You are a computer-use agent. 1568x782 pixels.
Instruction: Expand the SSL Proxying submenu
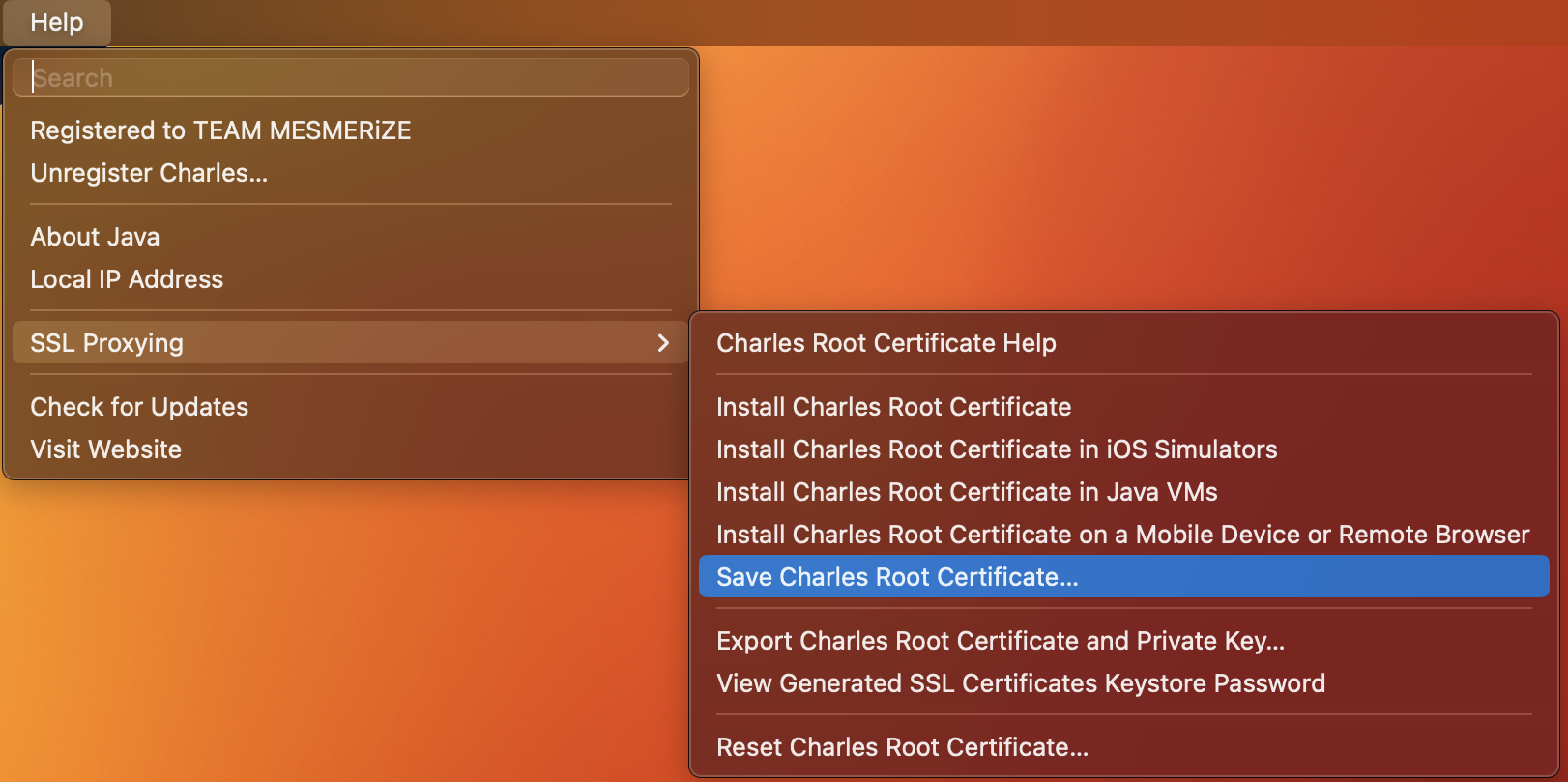pyautogui.click(x=106, y=343)
